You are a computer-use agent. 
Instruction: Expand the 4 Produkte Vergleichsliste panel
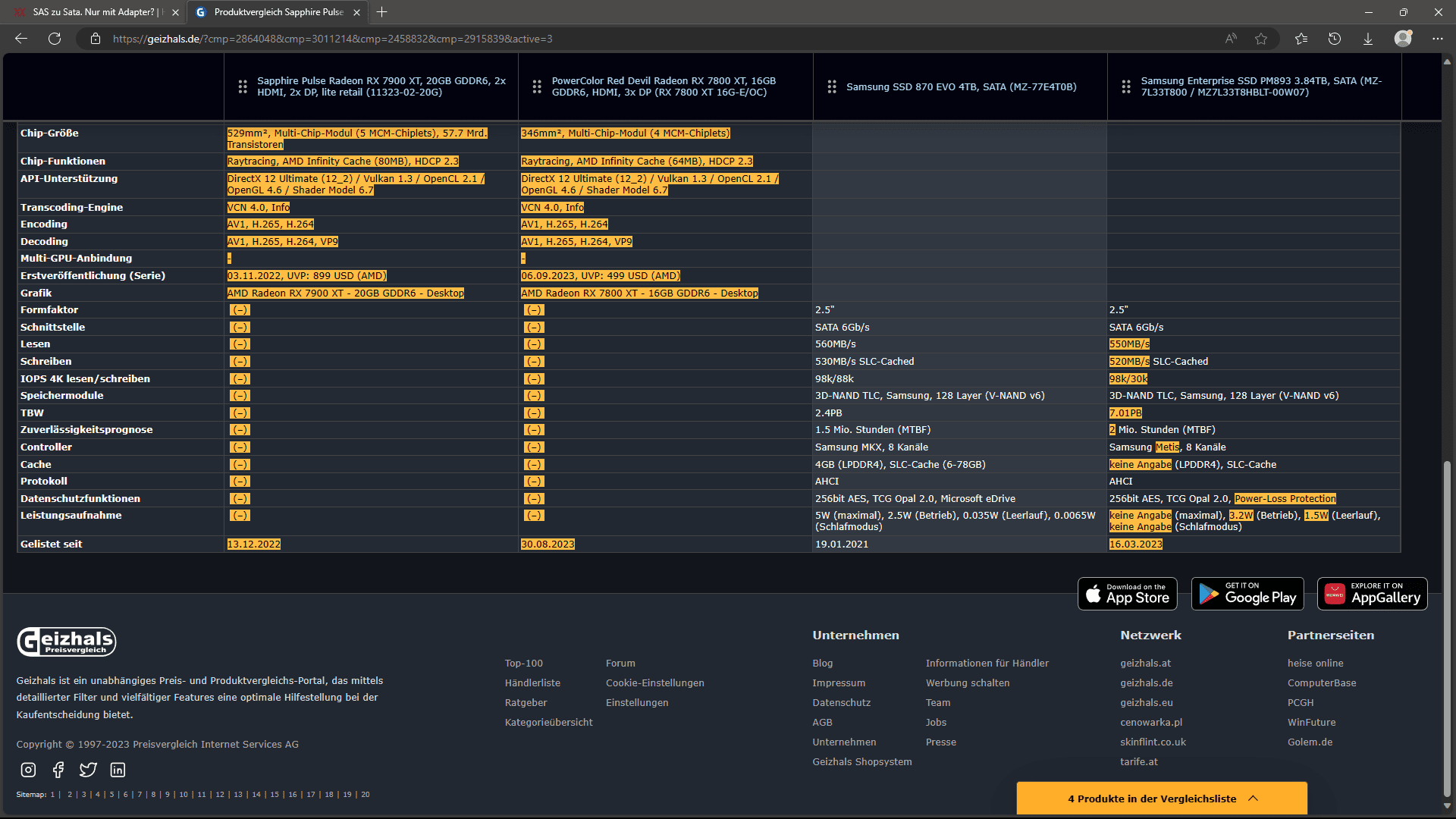pos(1162,799)
